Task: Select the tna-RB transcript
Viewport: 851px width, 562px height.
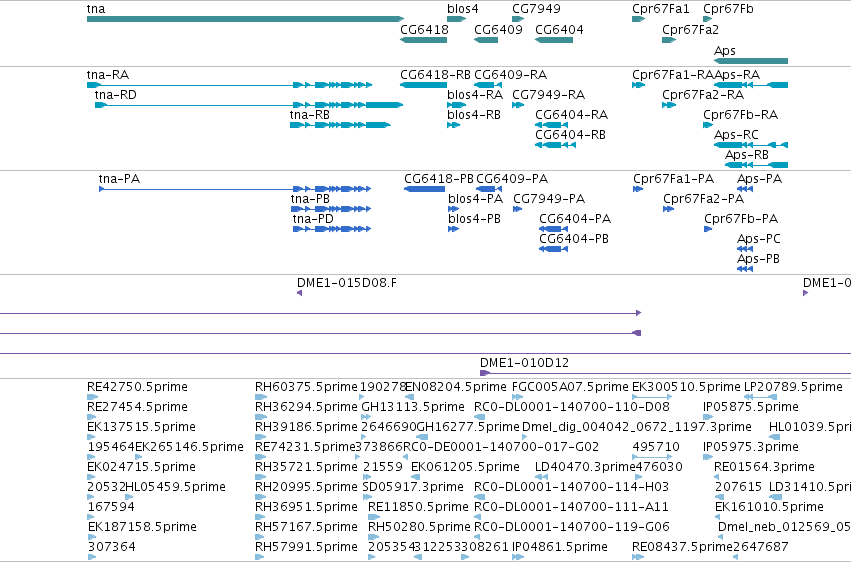Action: click(x=340, y=125)
